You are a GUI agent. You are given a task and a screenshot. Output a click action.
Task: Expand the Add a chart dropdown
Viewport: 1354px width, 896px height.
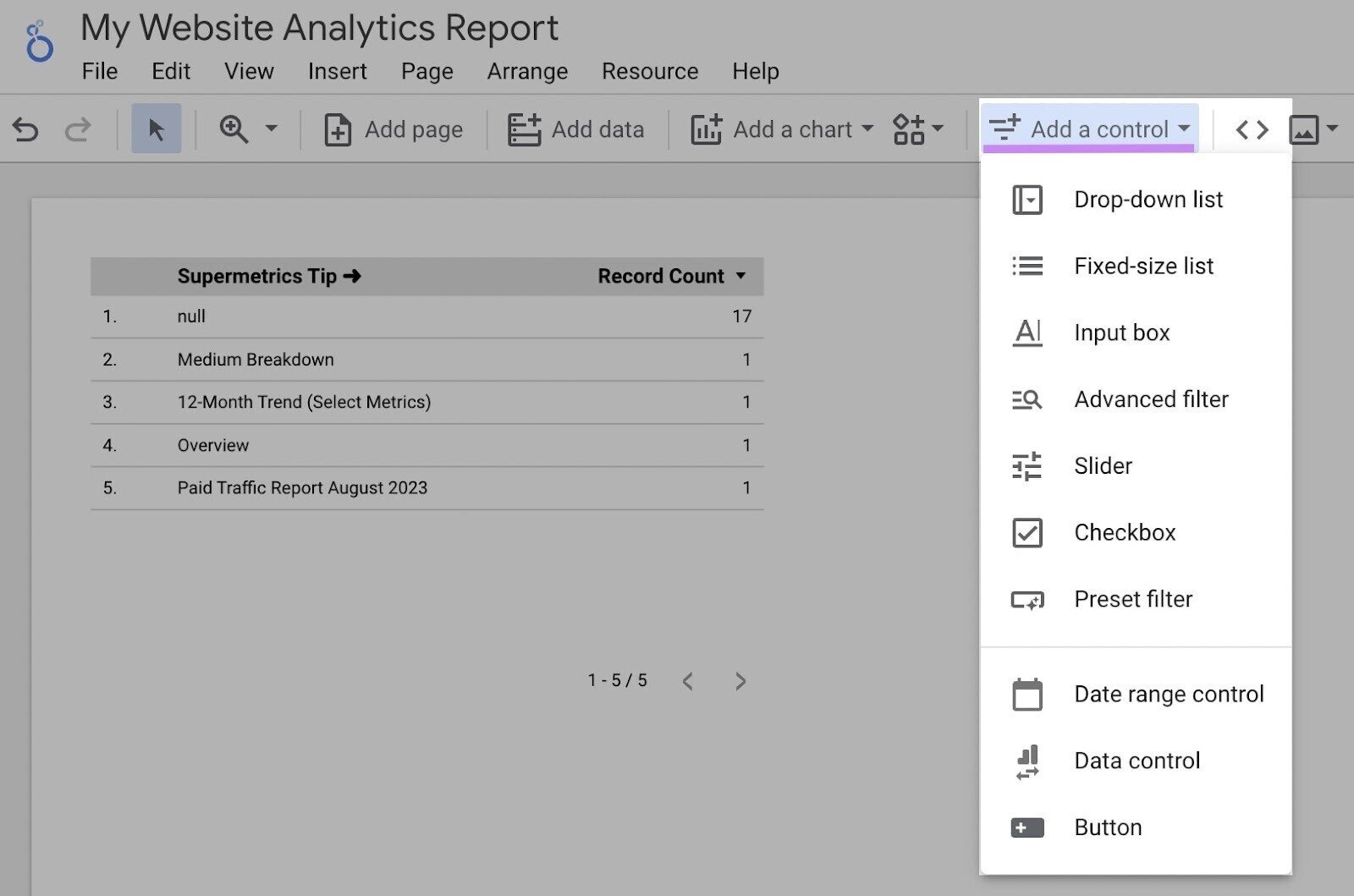coord(867,129)
